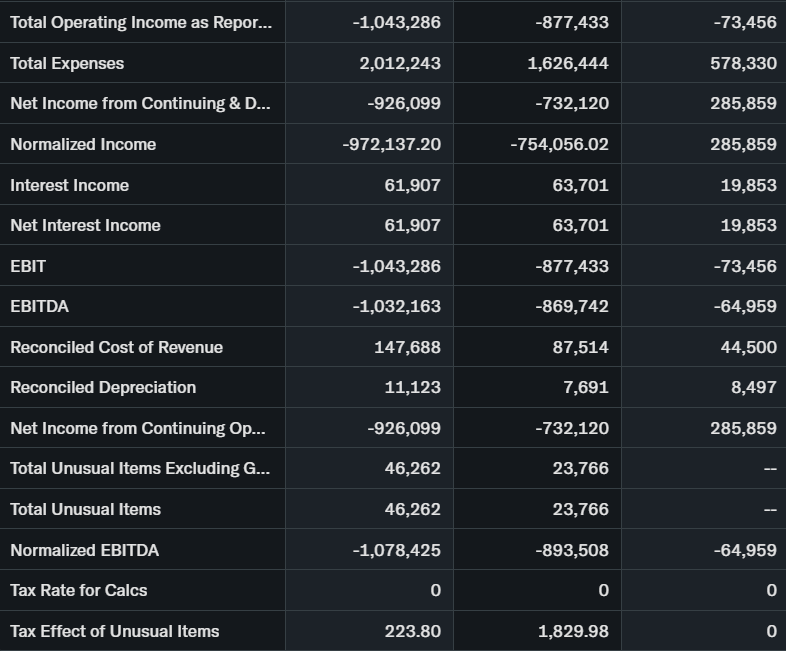The width and height of the screenshot is (786, 651).
Task: Select the Reconciled Cost of Revenue label
Action: tap(116, 347)
